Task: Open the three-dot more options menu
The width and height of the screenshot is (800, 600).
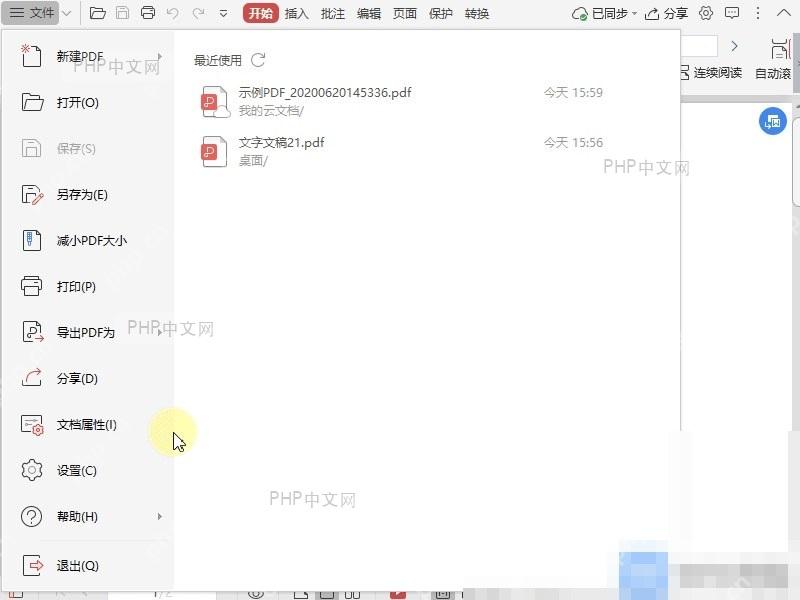Action: (x=758, y=13)
